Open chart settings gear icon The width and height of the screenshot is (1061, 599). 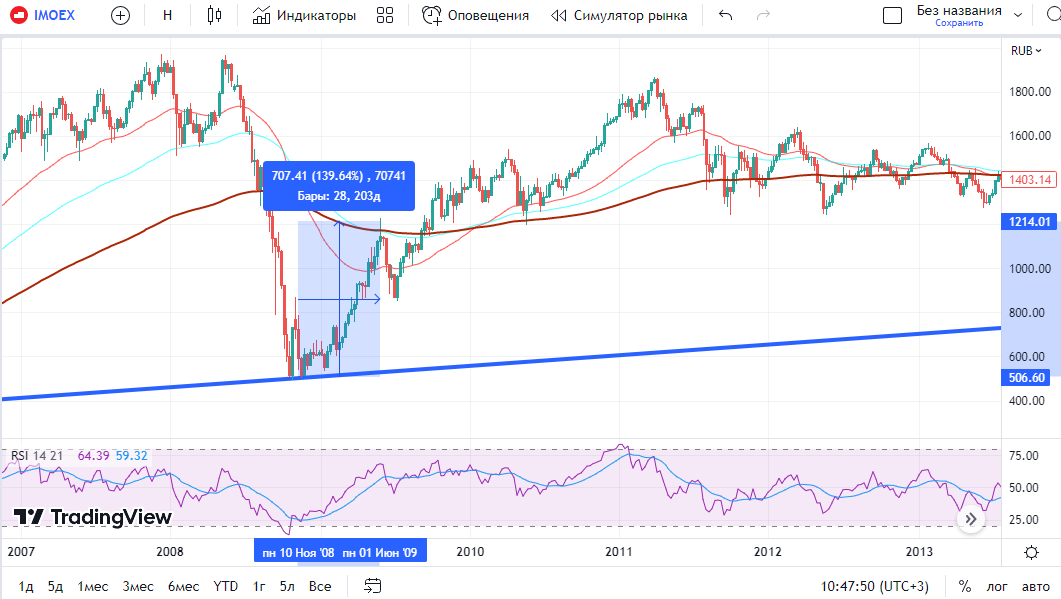[x=1031, y=552]
